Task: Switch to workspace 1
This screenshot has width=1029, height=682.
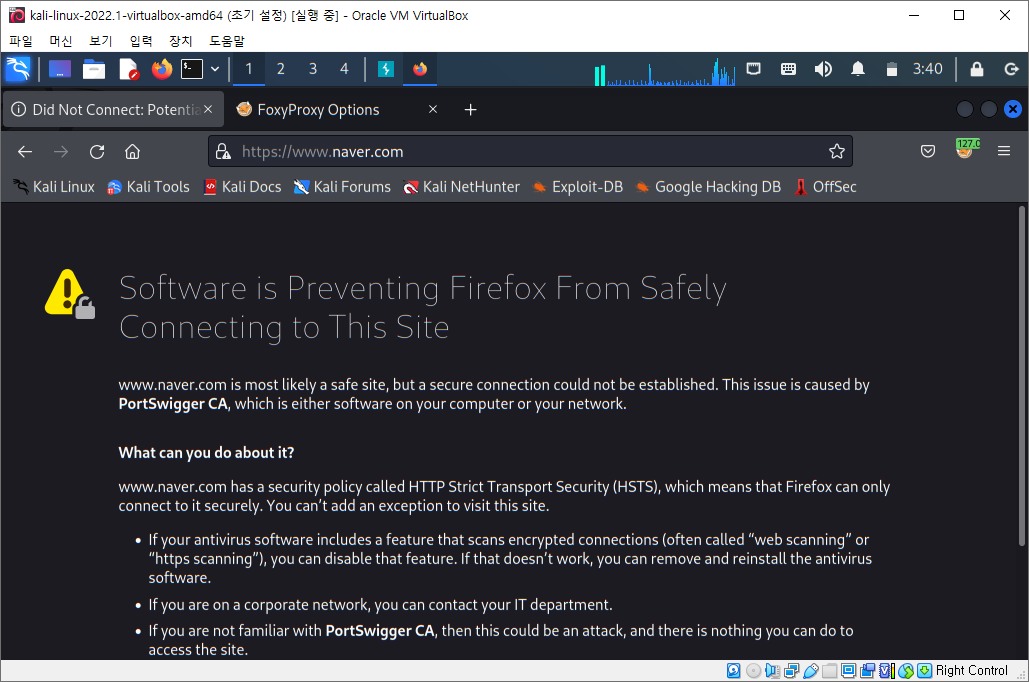Action: (x=249, y=69)
